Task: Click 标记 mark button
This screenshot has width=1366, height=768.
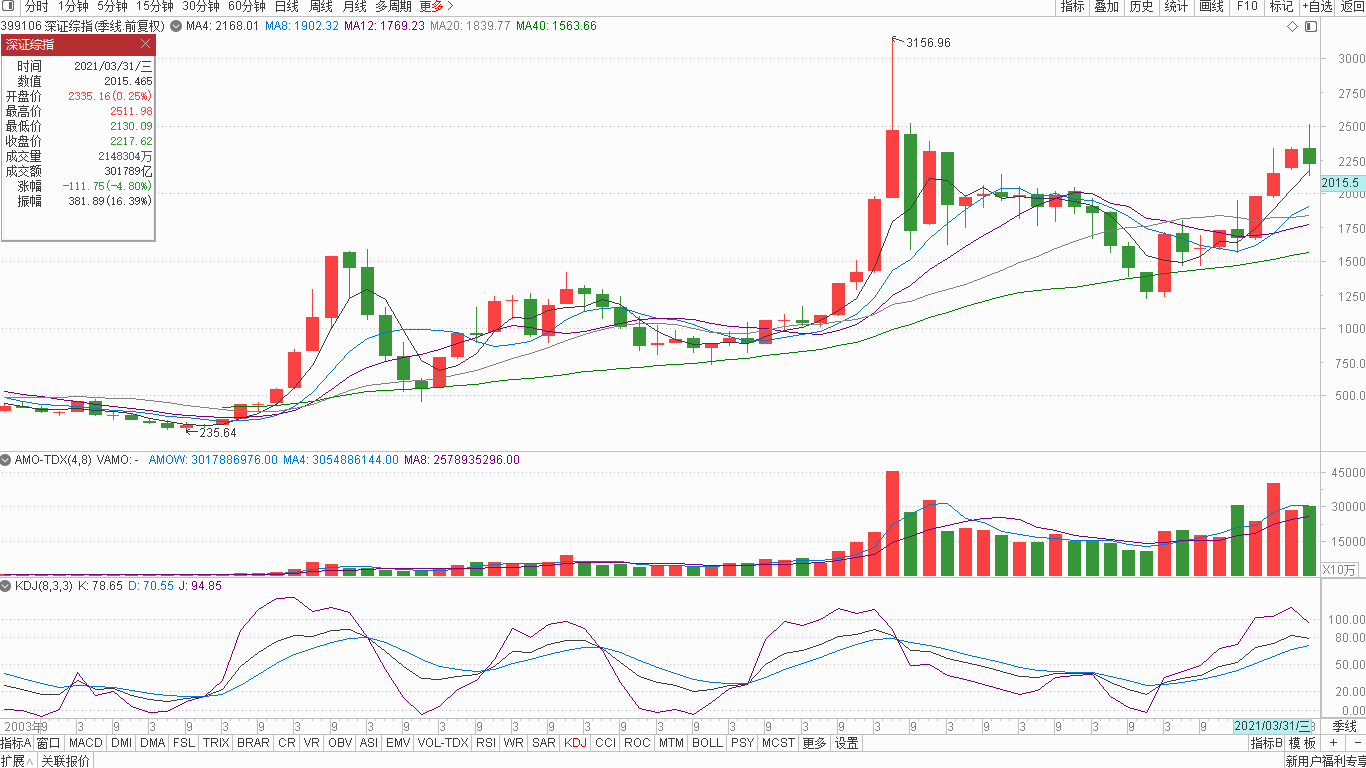Action: point(1281,6)
